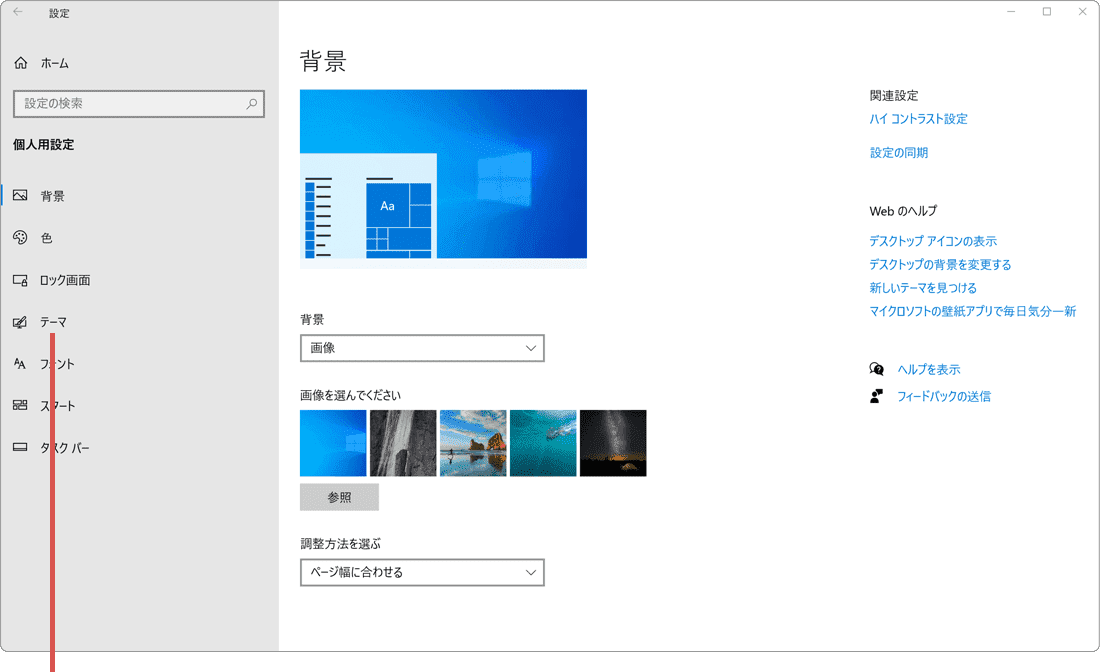Minimize the 設定 window
Viewport: 1100px width, 672px height.
(x=1011, y=12)
